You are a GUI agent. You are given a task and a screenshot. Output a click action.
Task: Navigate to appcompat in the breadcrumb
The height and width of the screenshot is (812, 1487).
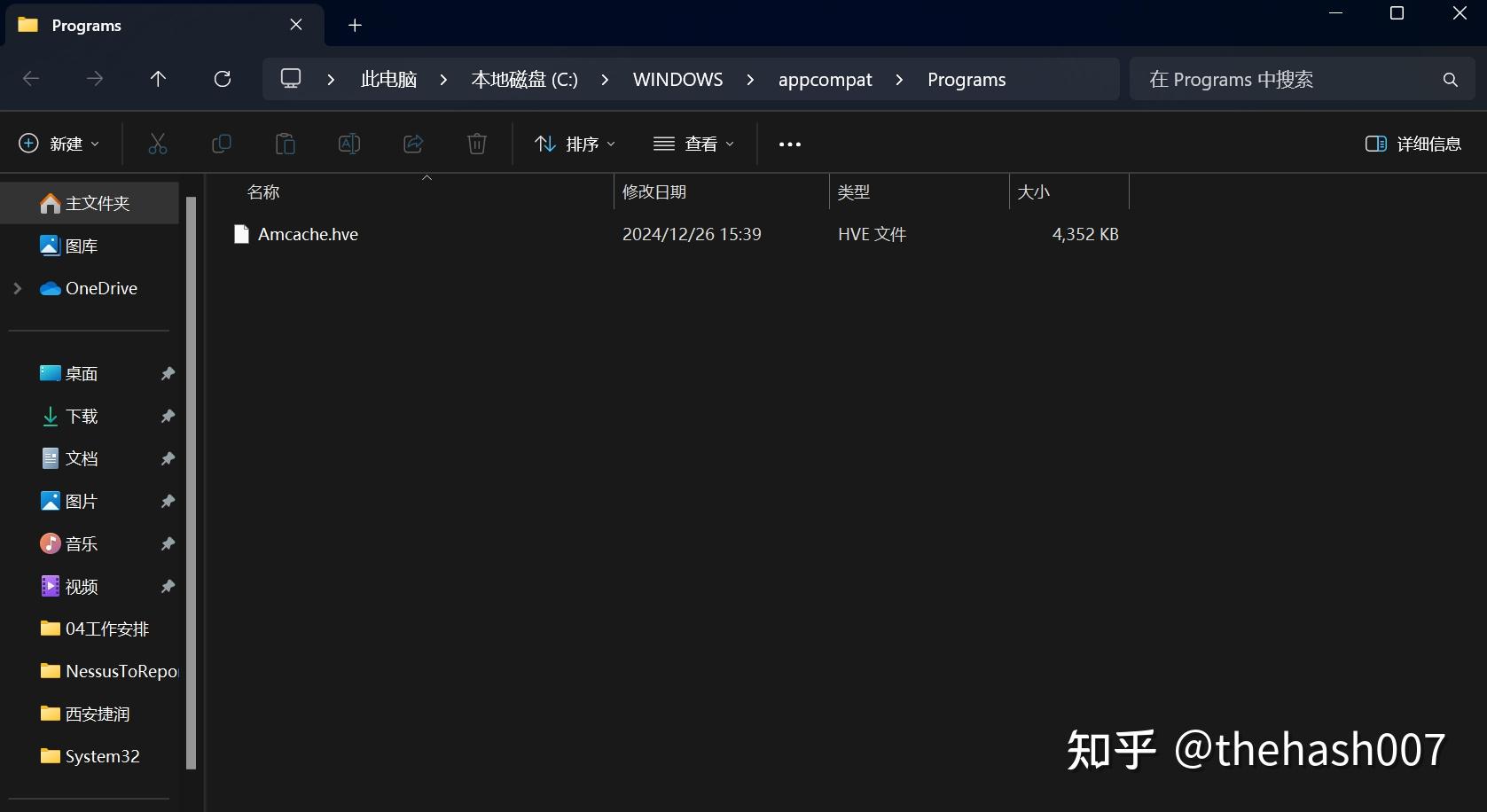825,79
